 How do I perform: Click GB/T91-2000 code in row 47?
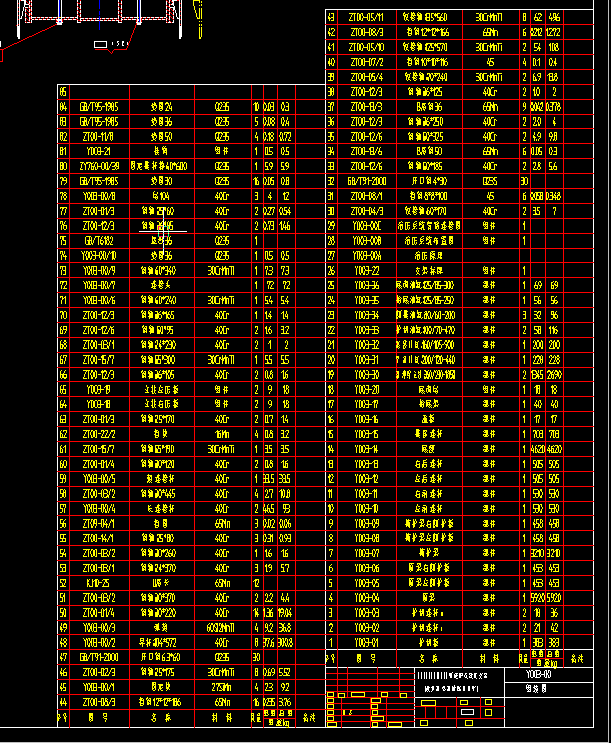pyautogui.click(x=99, y=658)
